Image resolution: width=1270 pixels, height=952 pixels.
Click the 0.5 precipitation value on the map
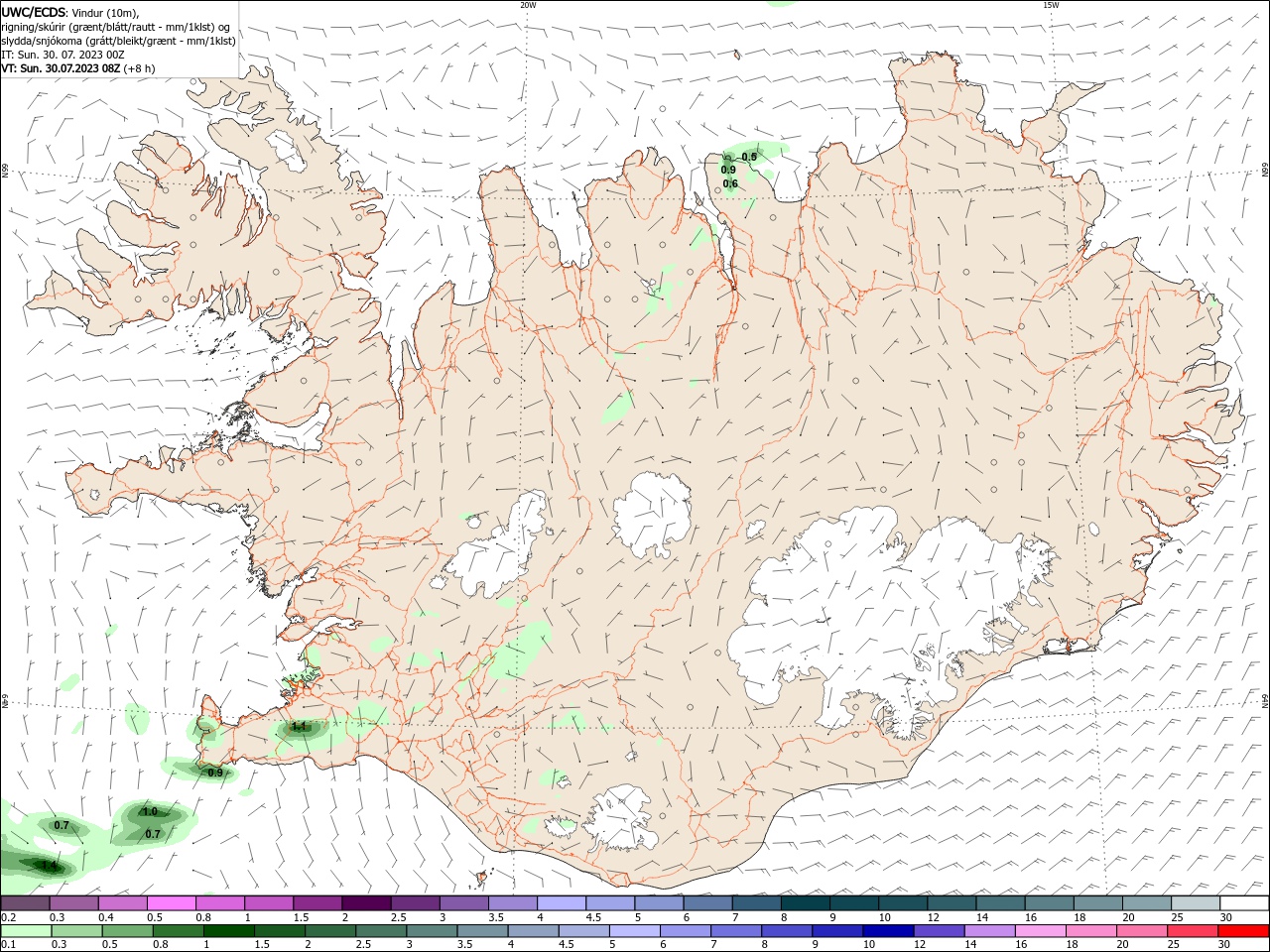pyautogui.click(x=749, y=157)
